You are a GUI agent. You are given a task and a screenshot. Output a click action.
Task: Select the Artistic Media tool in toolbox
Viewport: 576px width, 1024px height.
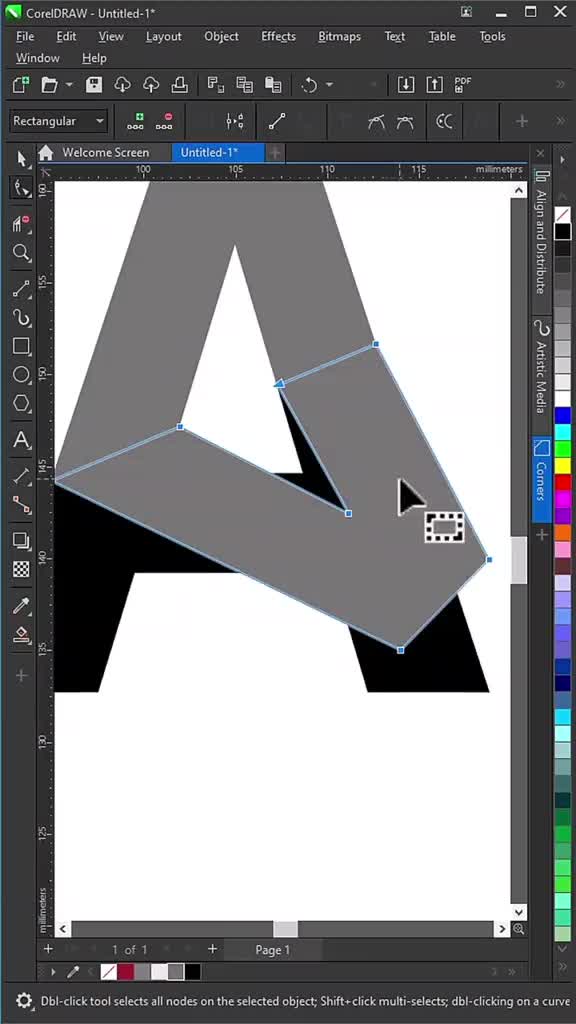22,318
